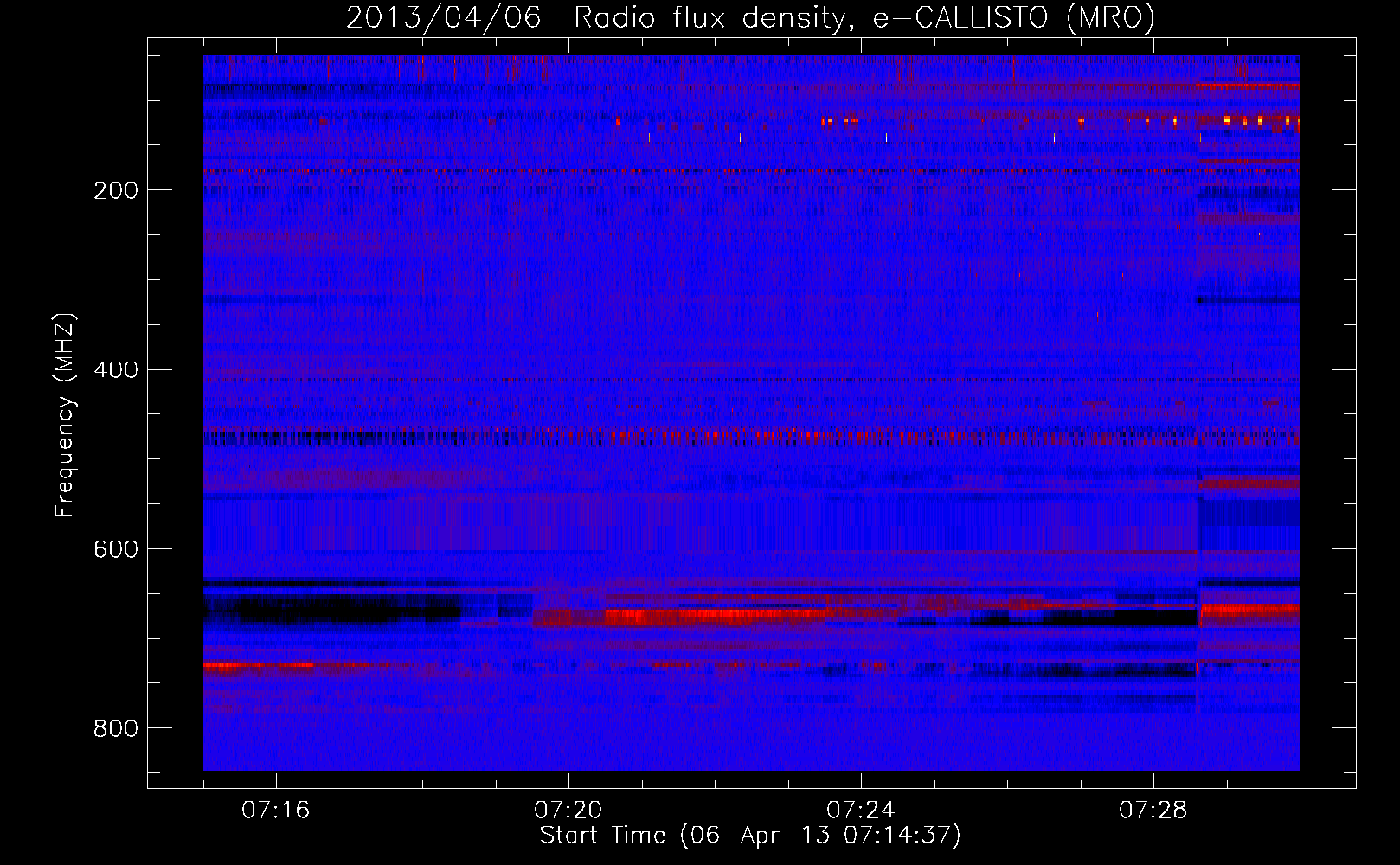Click the plot title date '2013/04/06'

pyautogui.click(x=443, y=17)
